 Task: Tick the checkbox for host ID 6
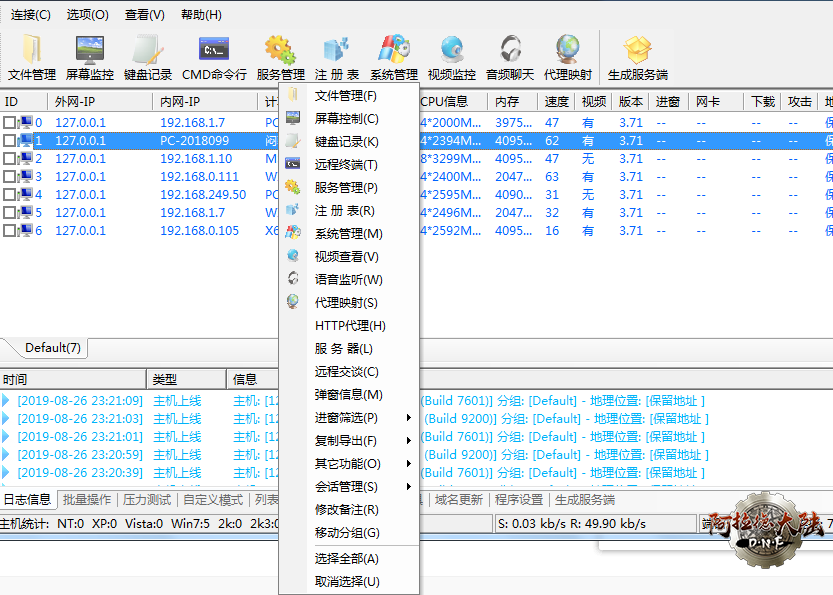tap(9, 231)
